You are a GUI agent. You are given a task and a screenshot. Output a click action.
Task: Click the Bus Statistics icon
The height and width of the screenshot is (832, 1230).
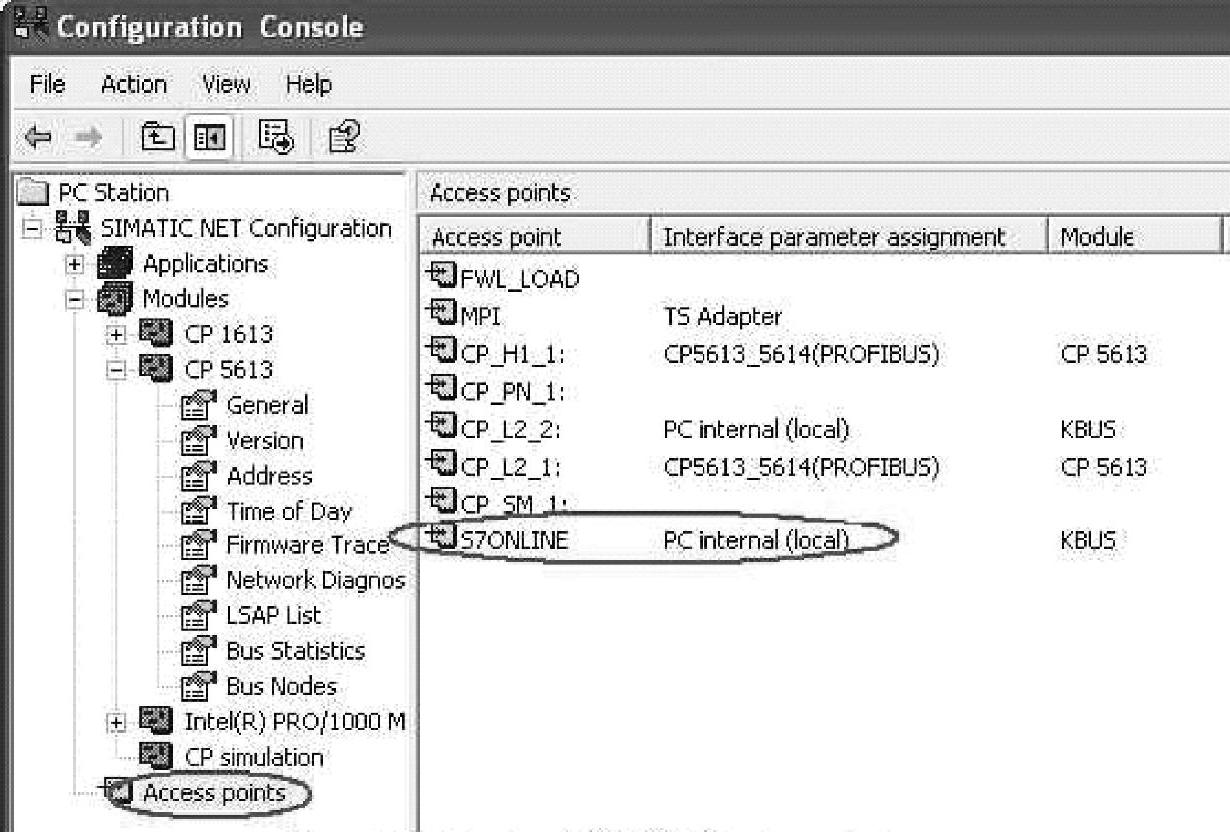point(199,652)
